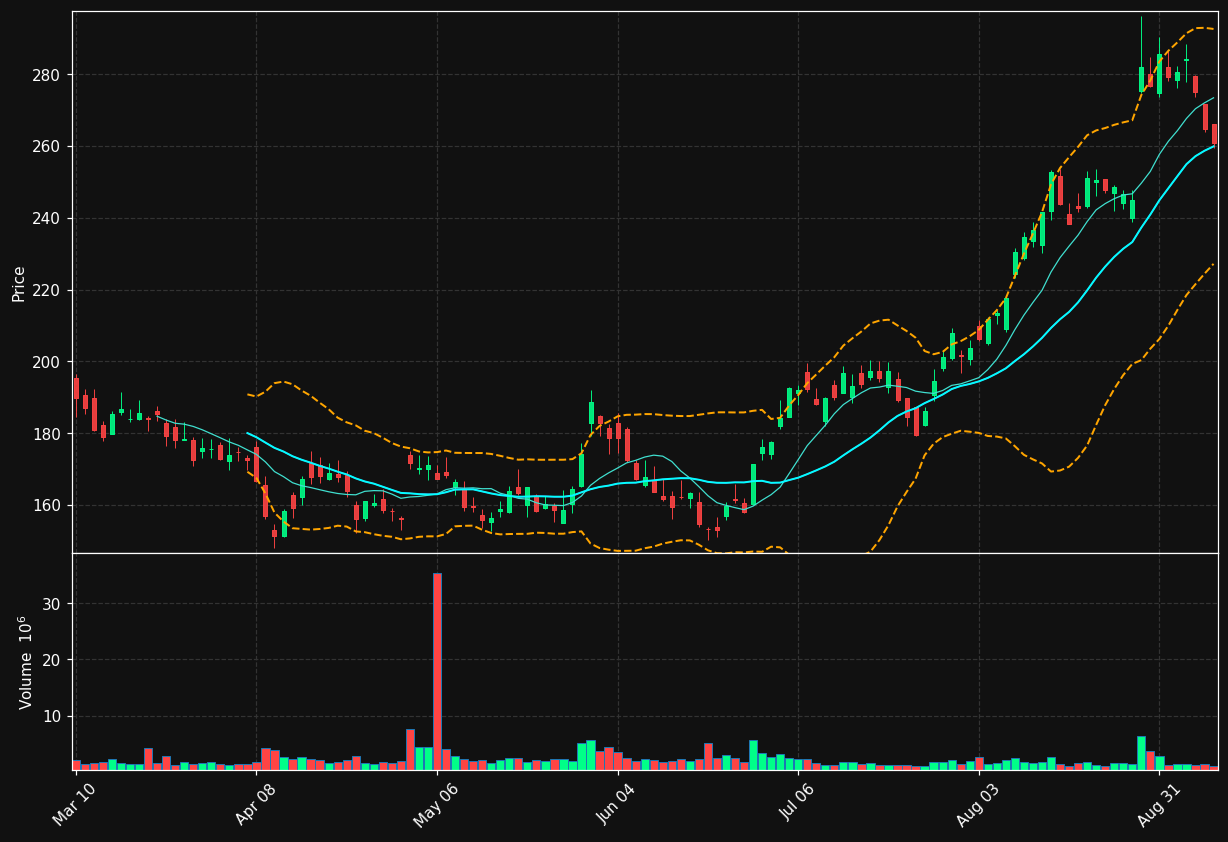The image size is (1228, 842).
Task: Click the Mar 10 date label
Action: 75,805
